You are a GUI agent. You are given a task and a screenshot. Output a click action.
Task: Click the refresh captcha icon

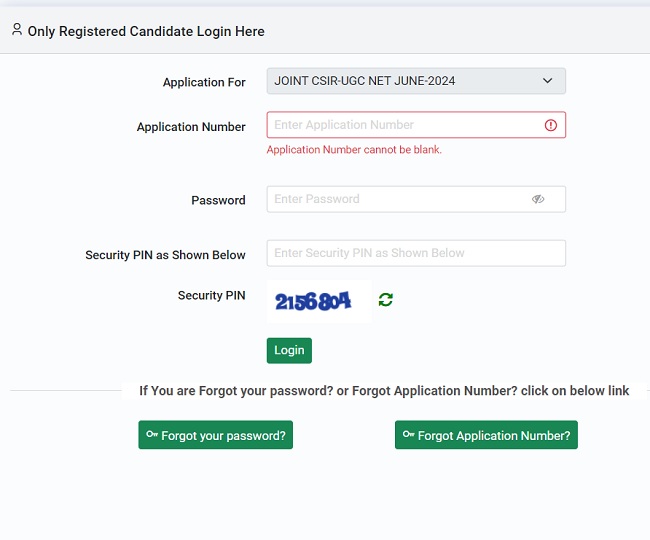point(385,300)
